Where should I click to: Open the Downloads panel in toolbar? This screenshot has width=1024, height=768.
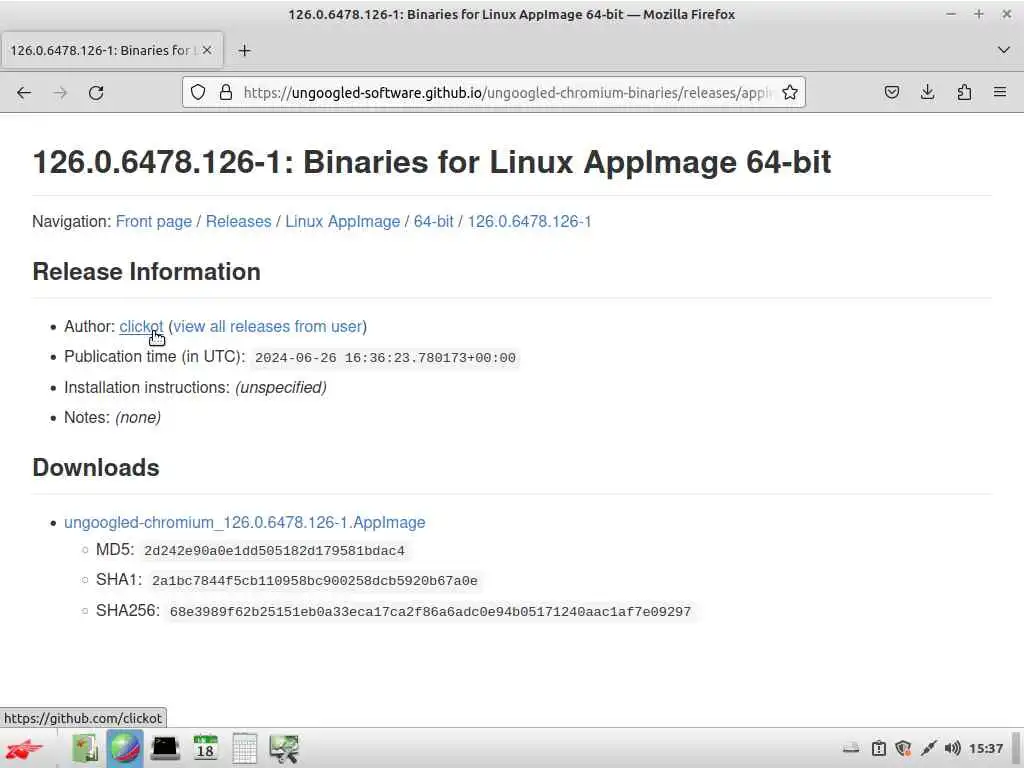click(927, 92)
